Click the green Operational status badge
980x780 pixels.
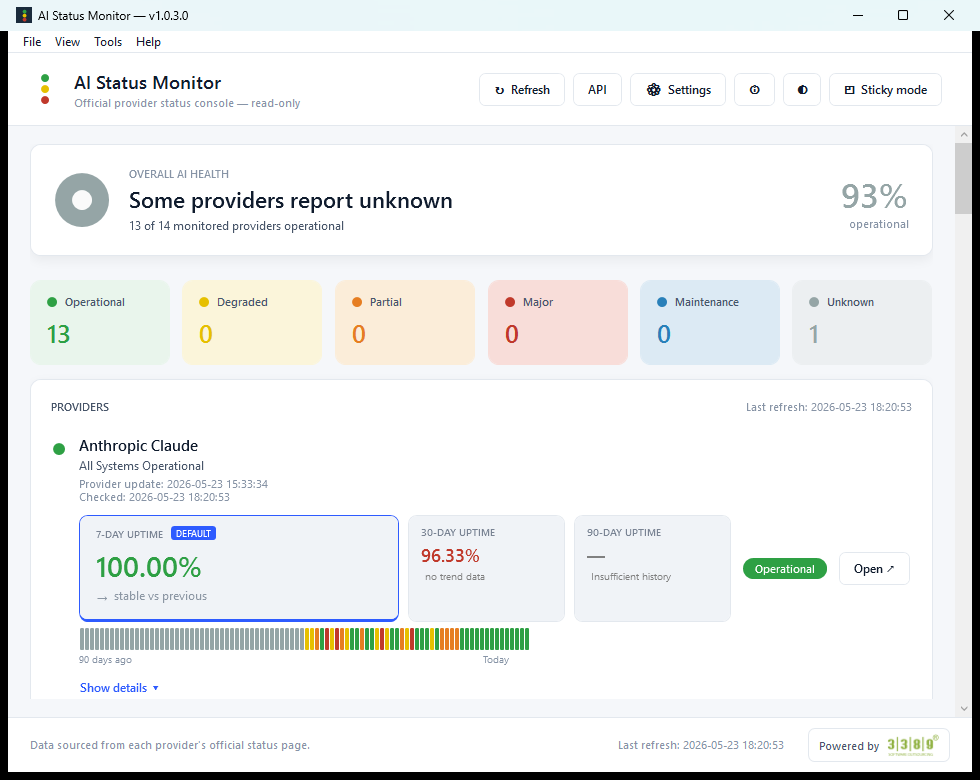coord(784,569)
